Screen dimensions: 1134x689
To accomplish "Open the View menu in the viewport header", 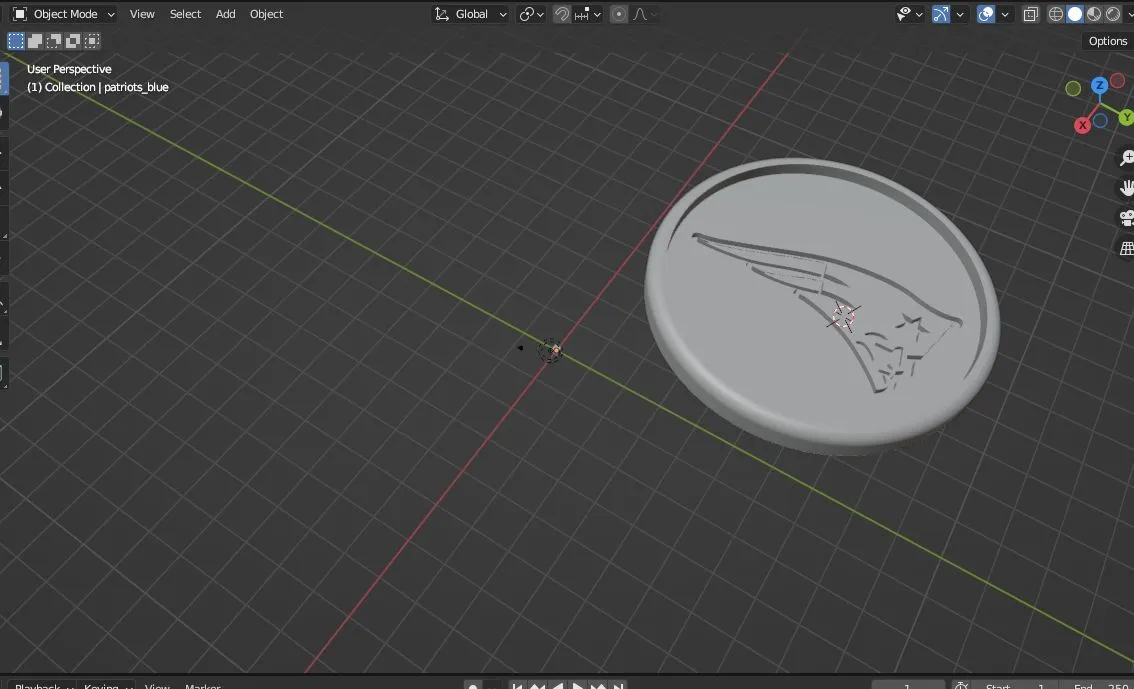I will [142, 14].
